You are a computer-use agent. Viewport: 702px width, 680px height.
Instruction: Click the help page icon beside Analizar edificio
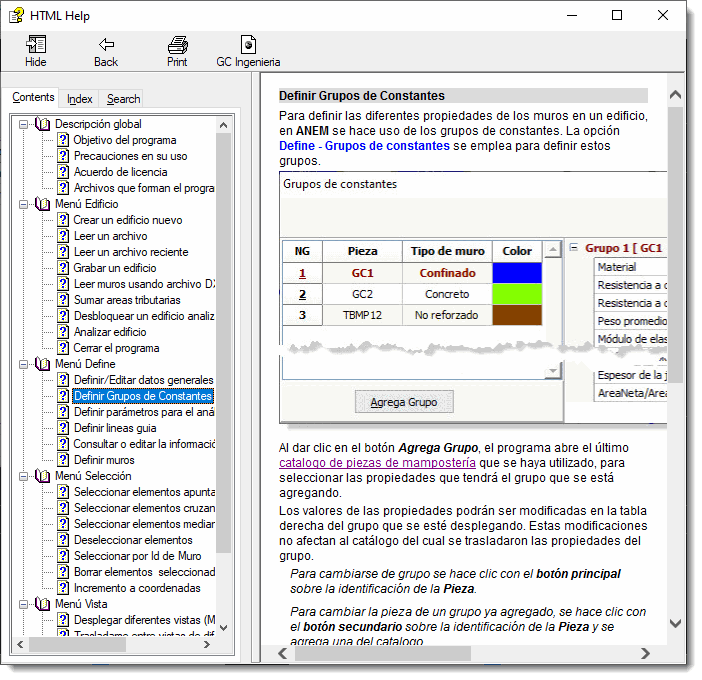[x=63, y=332]
